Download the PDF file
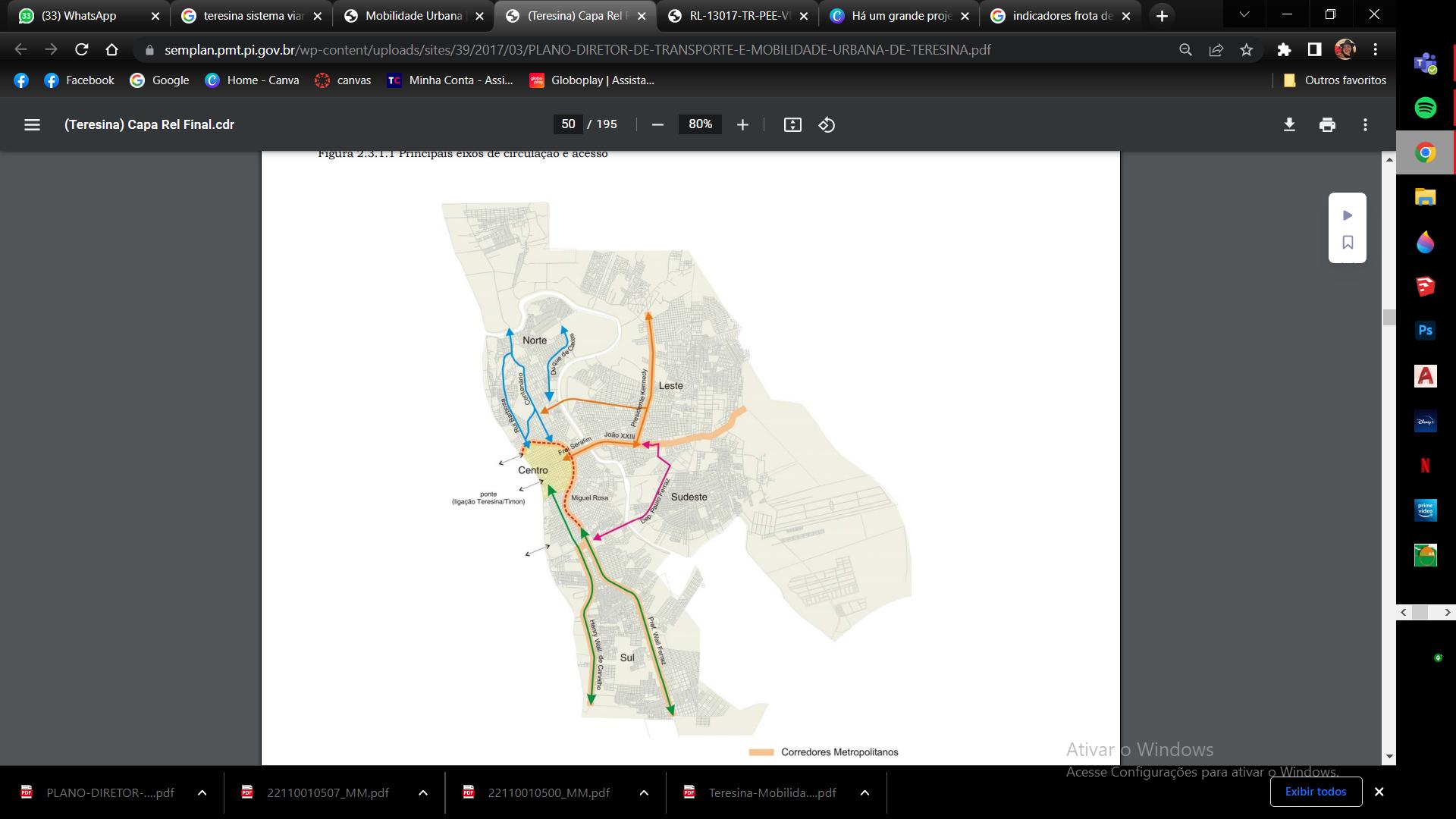The height and width of the screenshot is (819, 1456). pyautogui.click(x=1289, y=124)
